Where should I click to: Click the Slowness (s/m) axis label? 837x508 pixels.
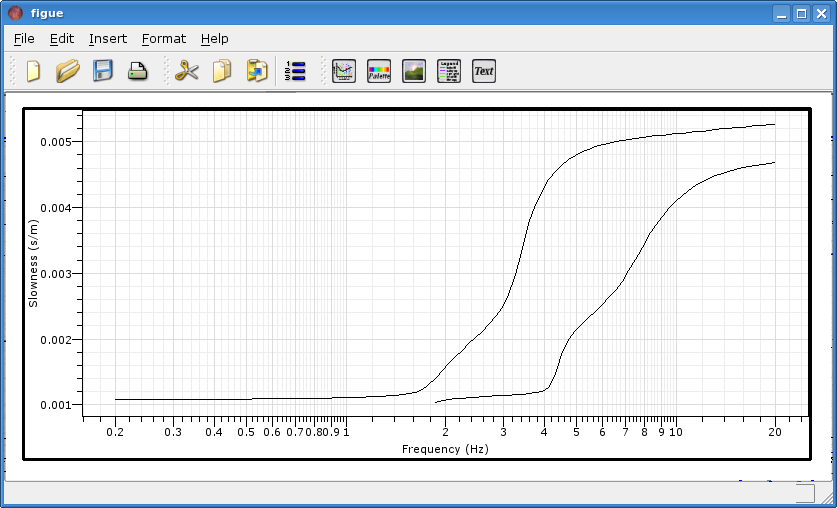click(33, 263)
